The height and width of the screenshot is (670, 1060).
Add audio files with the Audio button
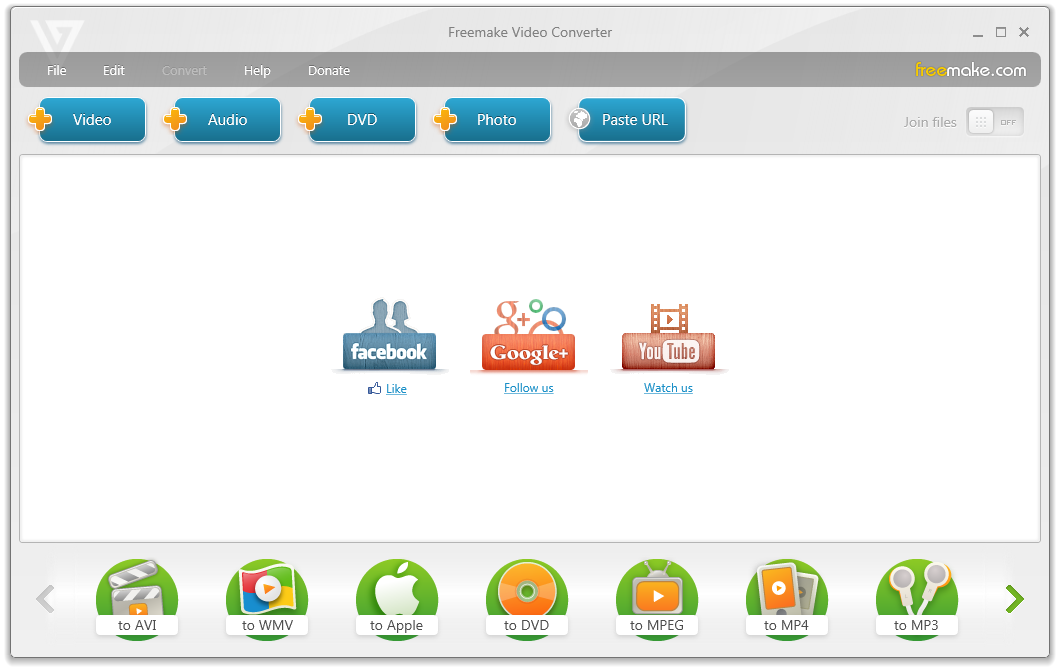(223, 120)
